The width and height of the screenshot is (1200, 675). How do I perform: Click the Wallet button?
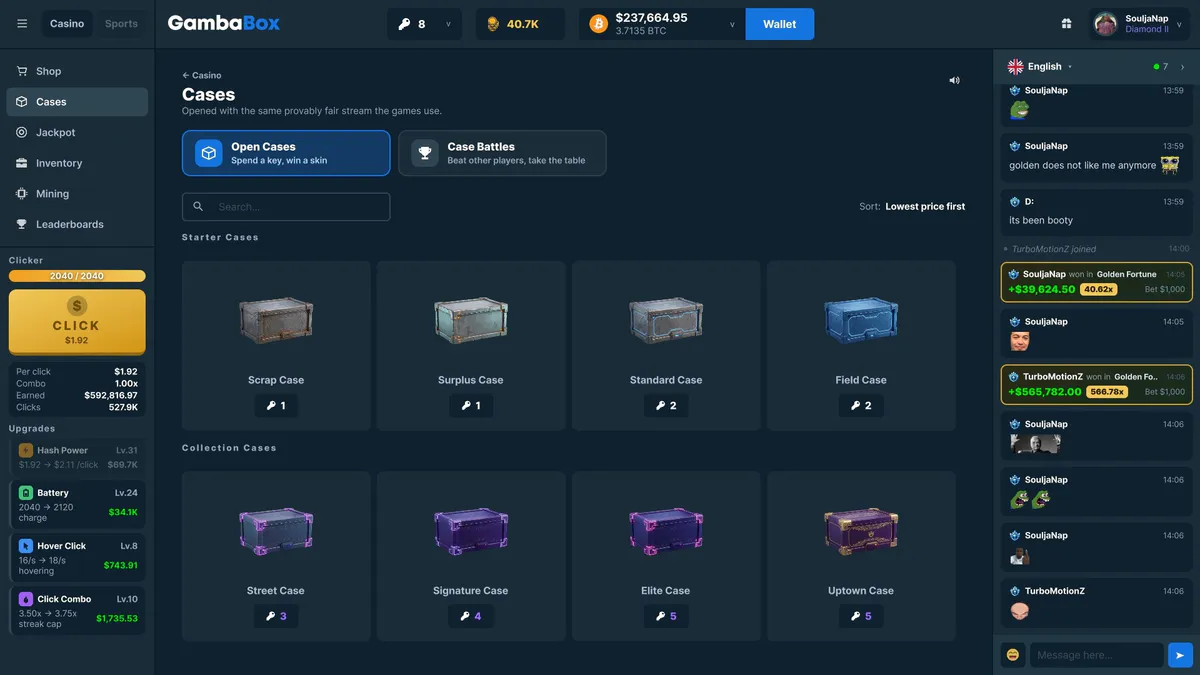tap(780, 24)
